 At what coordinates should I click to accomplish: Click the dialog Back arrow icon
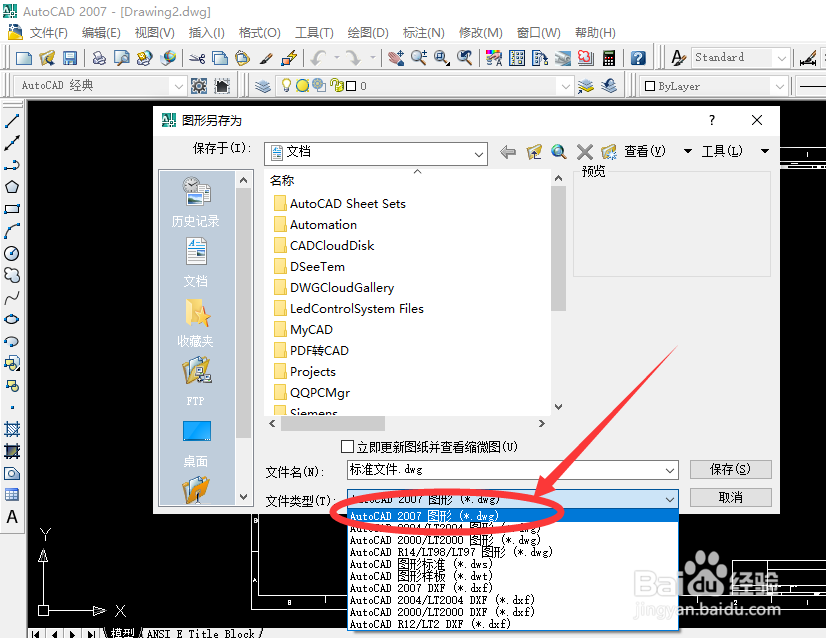click(508, 152)
